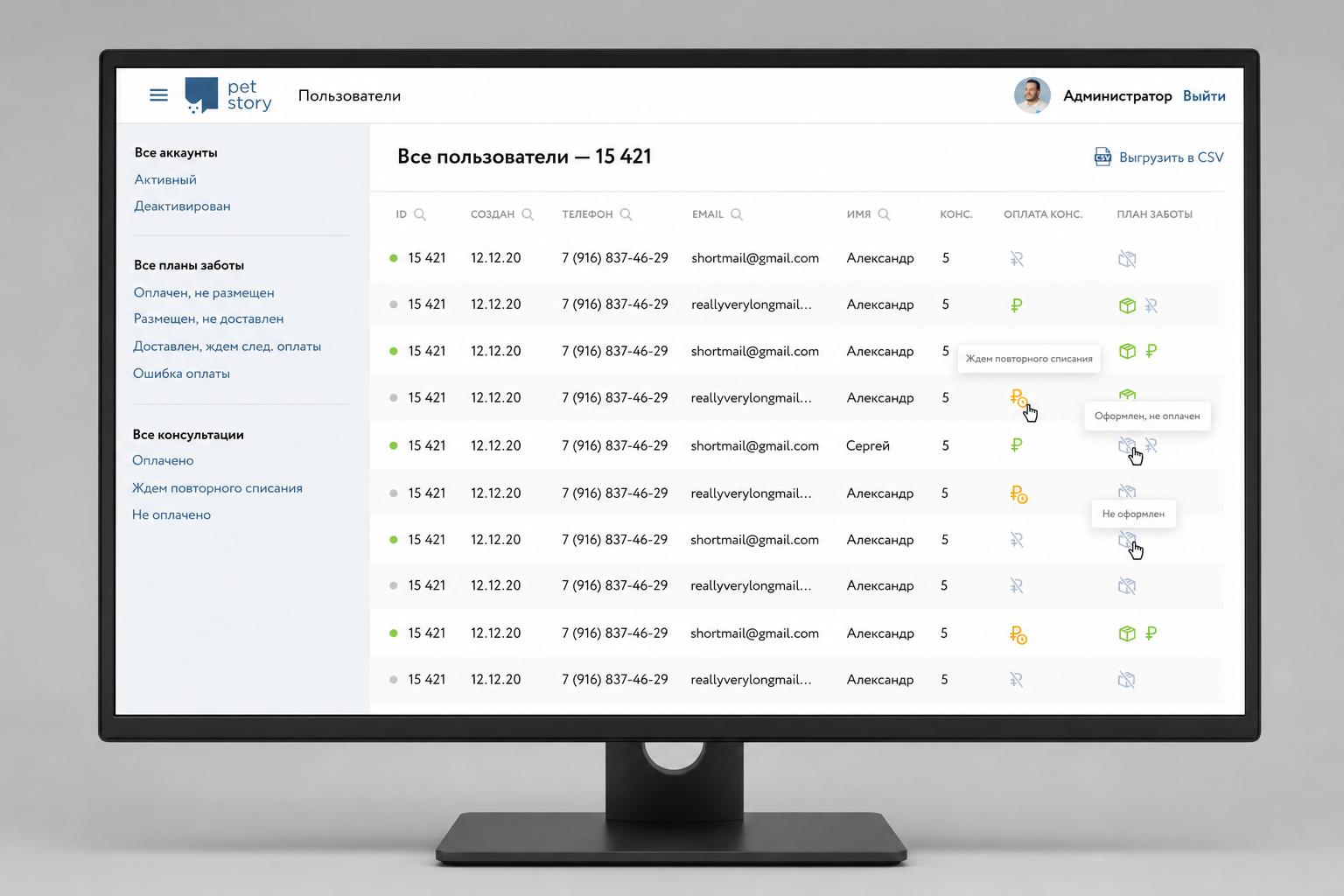The height and width of the screenshot is (896, 1344).
Task: Click the crossed box plan icon in the last row
Action: click(1127, 680)
